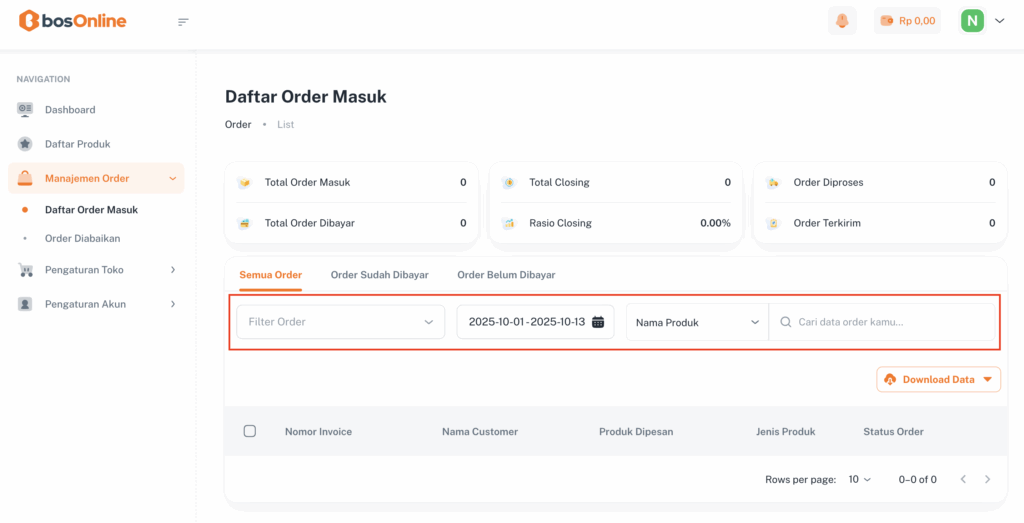The image size is (1024, 523).
Task: Click the order search input field
Action: point(890,322)
